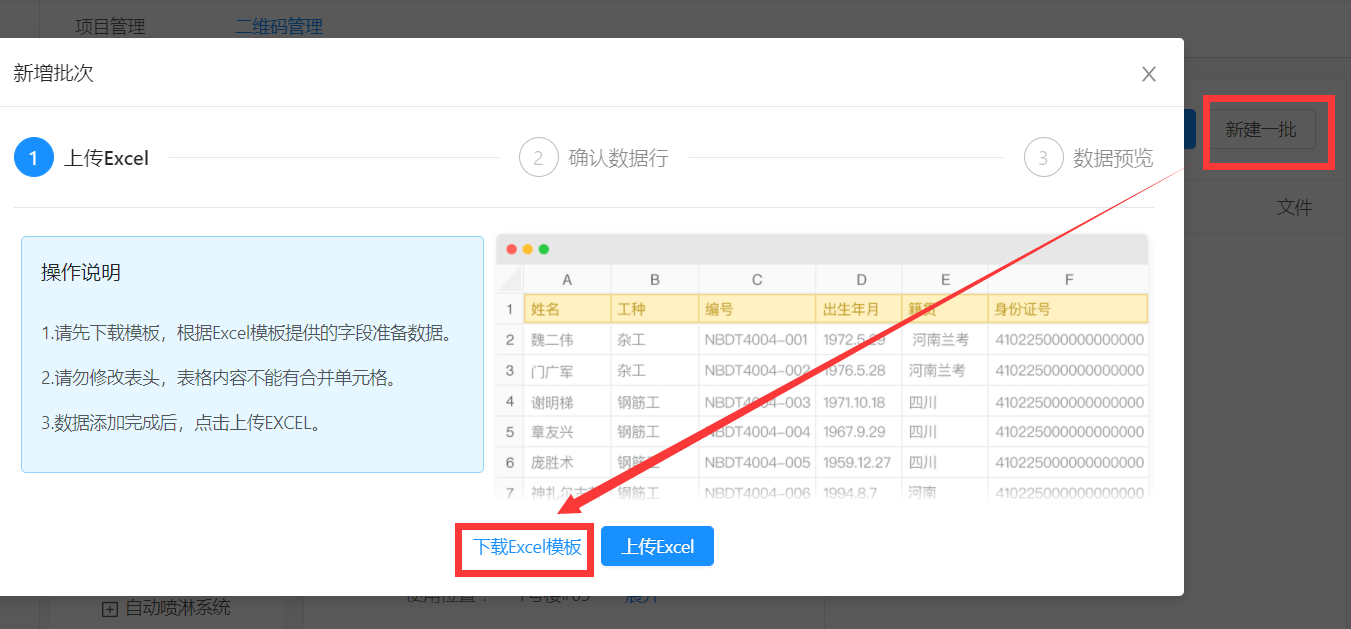Click the step 1 circle icon
The image size is (1351, 629).
(34, 158)
